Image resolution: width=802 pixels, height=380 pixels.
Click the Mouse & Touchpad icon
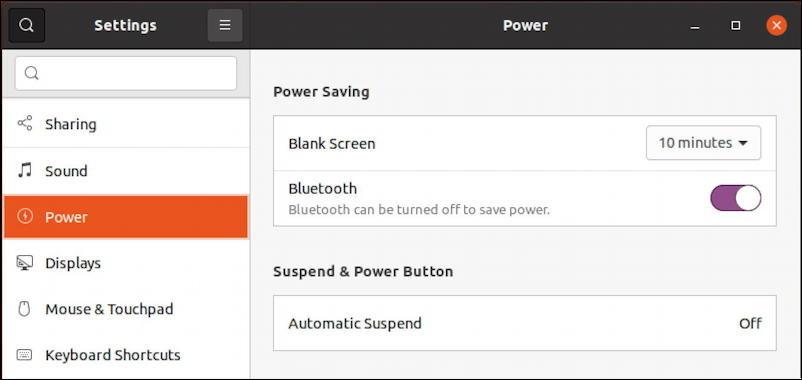pyautogui.click(x=25, y=309)
